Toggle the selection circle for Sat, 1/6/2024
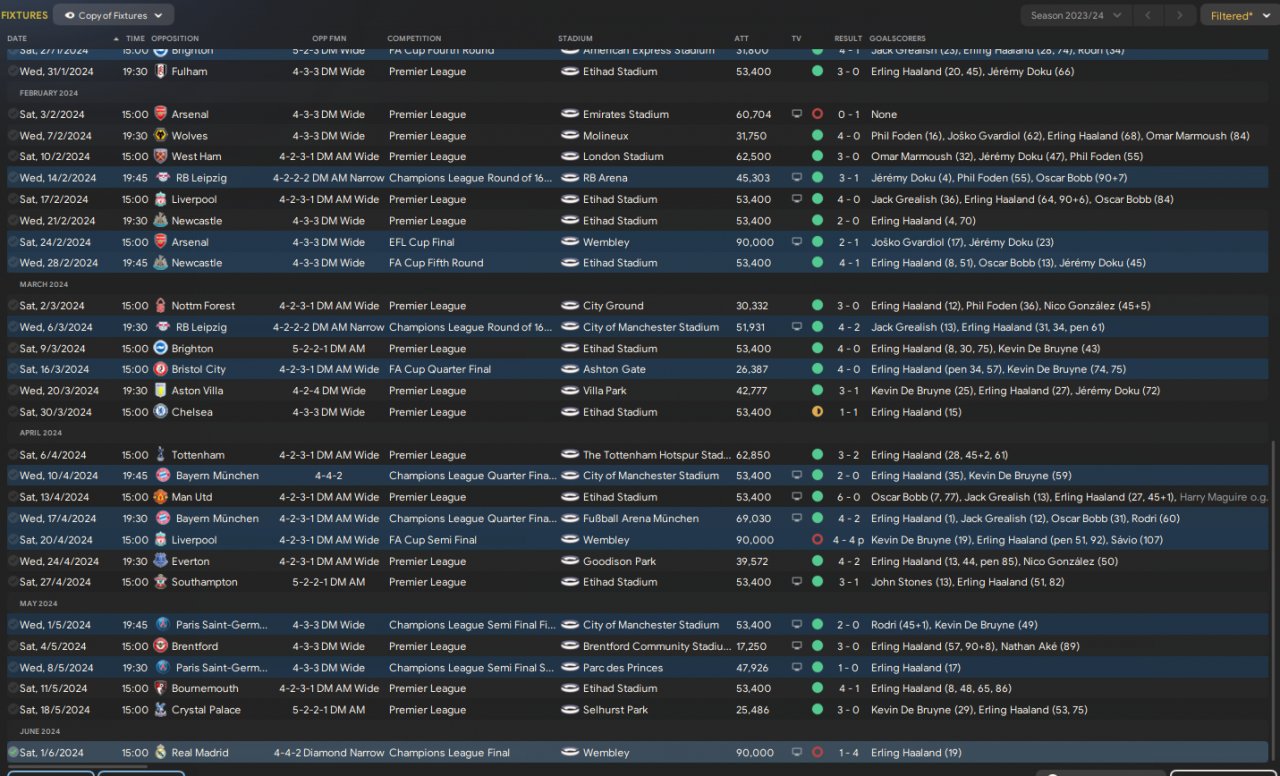 [x=13, y=753]
